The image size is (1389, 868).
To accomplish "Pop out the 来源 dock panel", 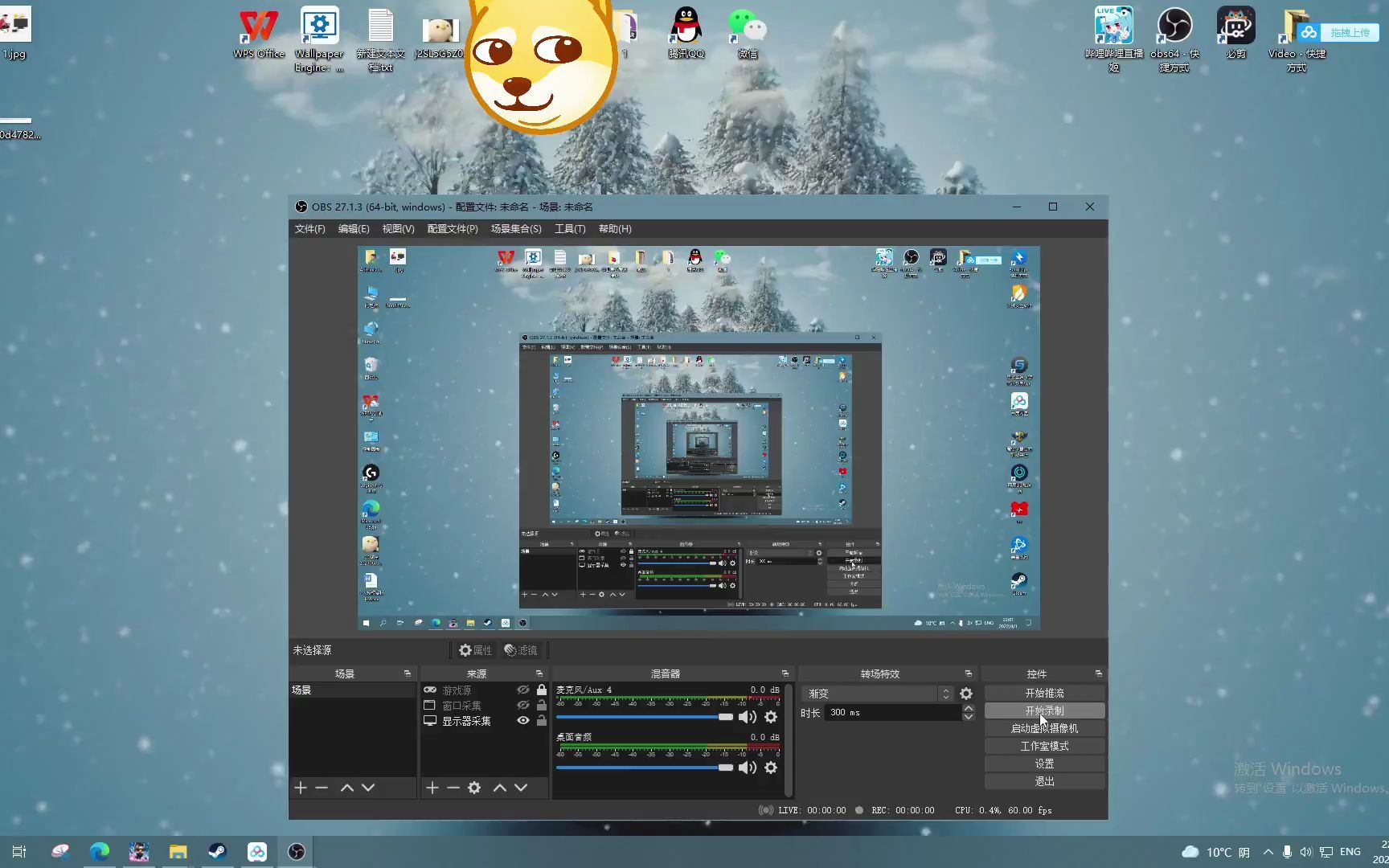I will [x=539, y=674].
